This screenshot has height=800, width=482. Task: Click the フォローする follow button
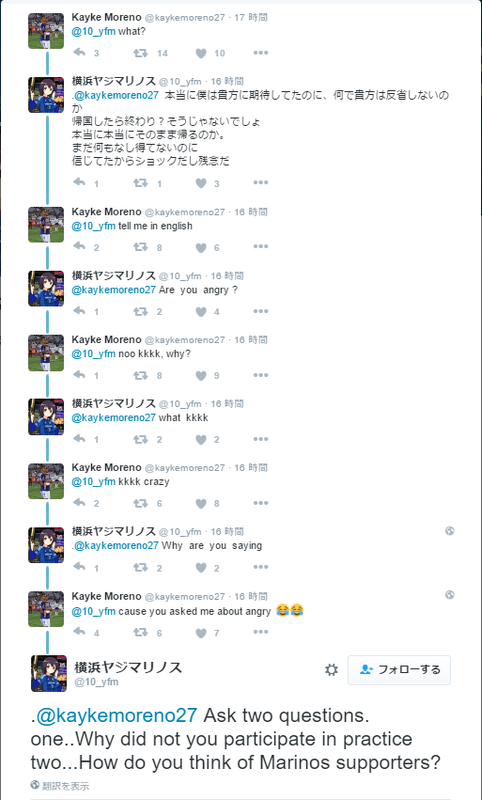[399, 670]
